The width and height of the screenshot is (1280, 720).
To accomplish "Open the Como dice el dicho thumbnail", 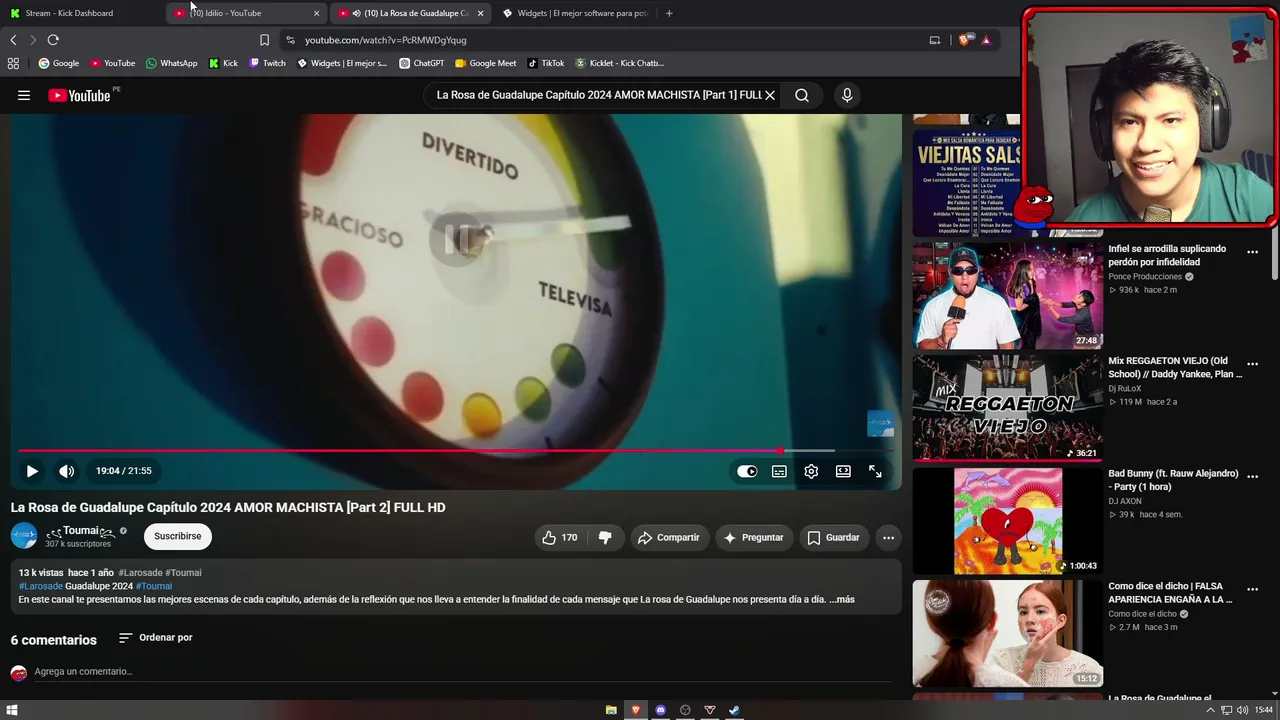I will (1008, 633).
